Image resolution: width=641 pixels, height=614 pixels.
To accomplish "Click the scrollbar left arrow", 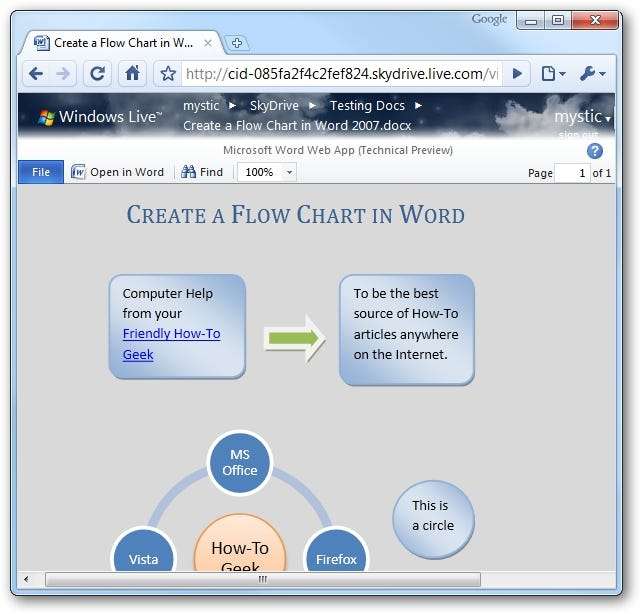I will 27,579.
